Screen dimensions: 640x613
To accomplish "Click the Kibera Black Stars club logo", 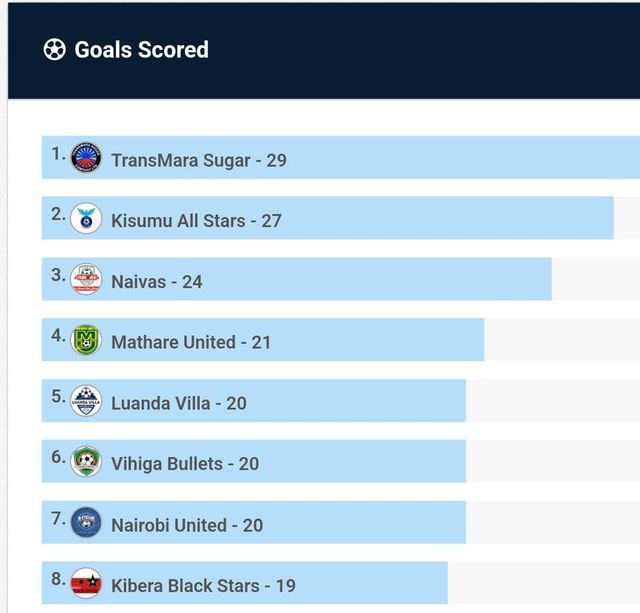I will coord(86,584).
